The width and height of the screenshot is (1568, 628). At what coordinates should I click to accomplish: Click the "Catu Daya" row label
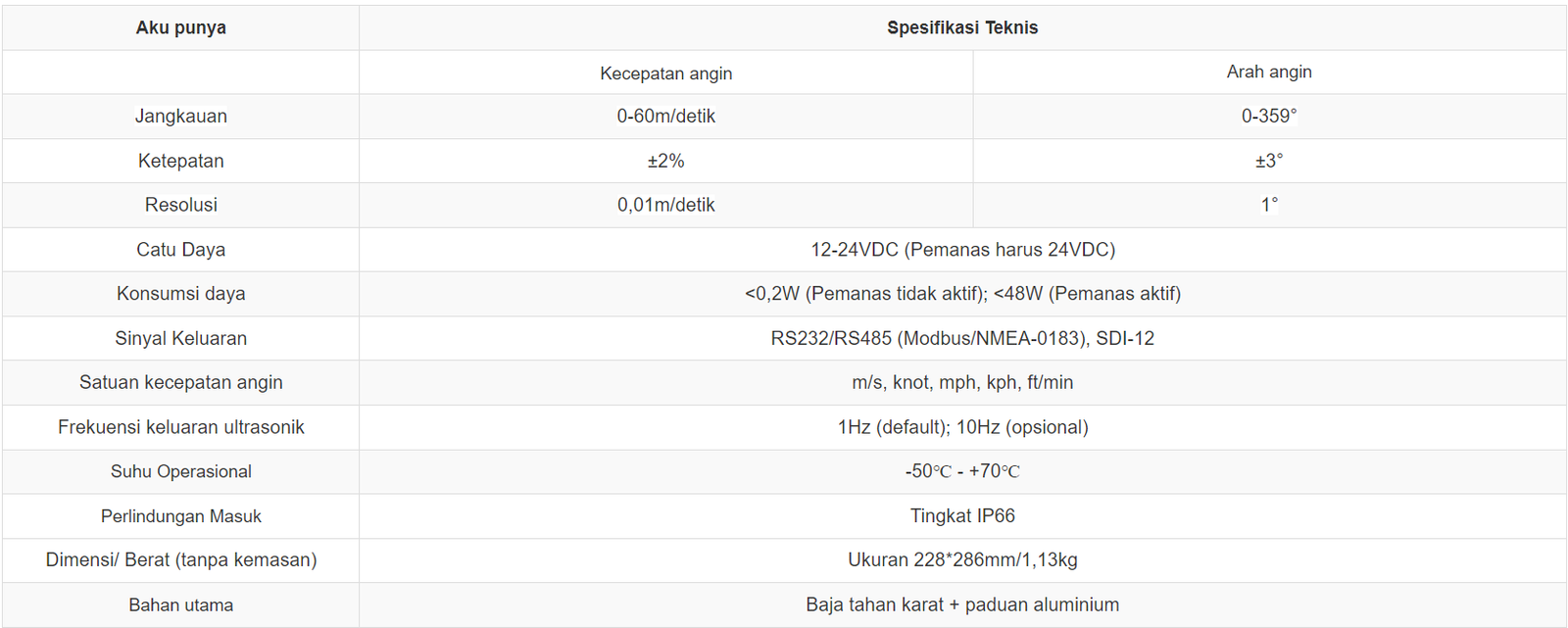180,249
